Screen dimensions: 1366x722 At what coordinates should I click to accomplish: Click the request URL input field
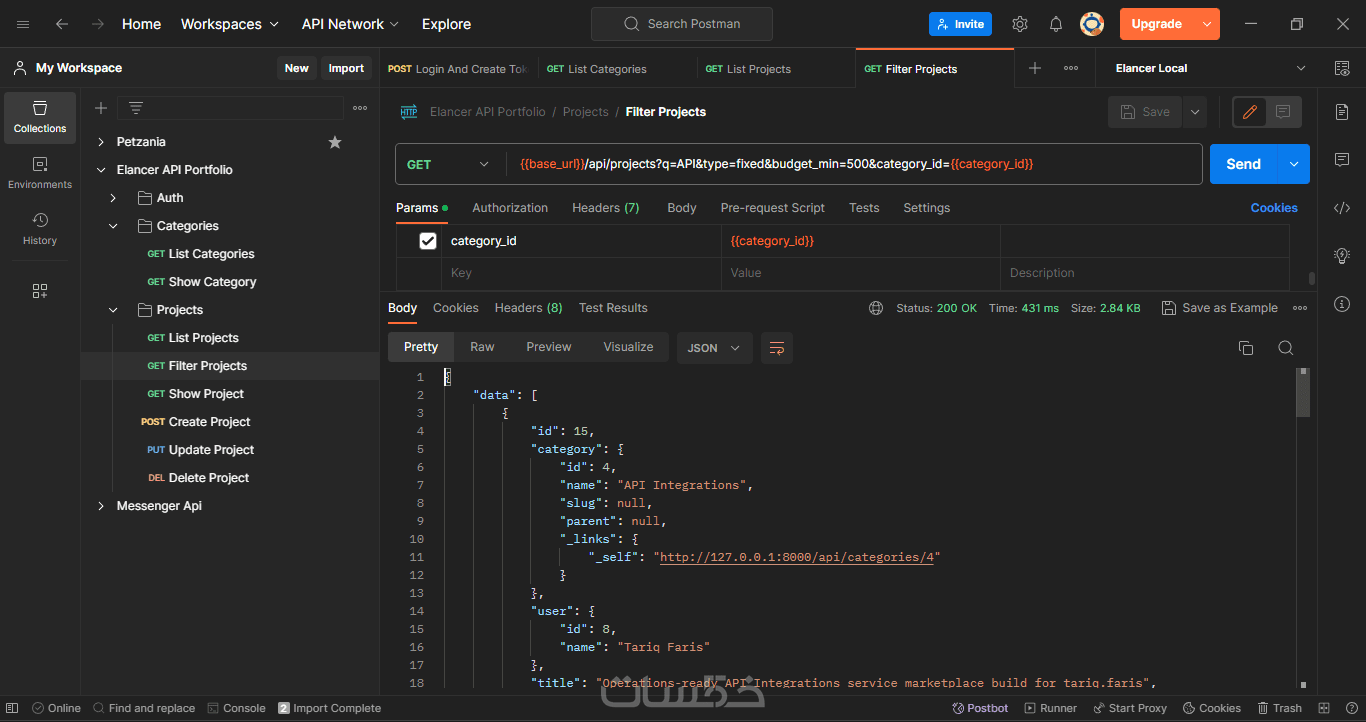(x=850, y=164)
